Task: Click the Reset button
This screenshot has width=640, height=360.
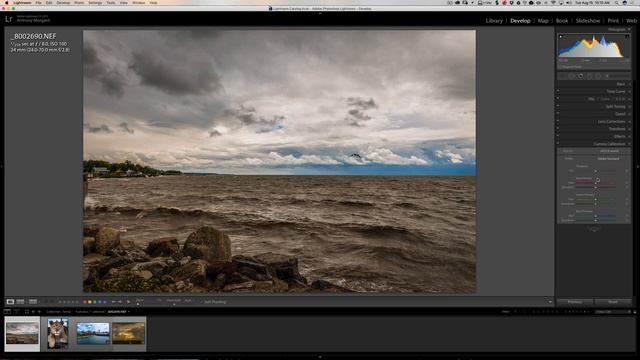Action: click(613, 302)
